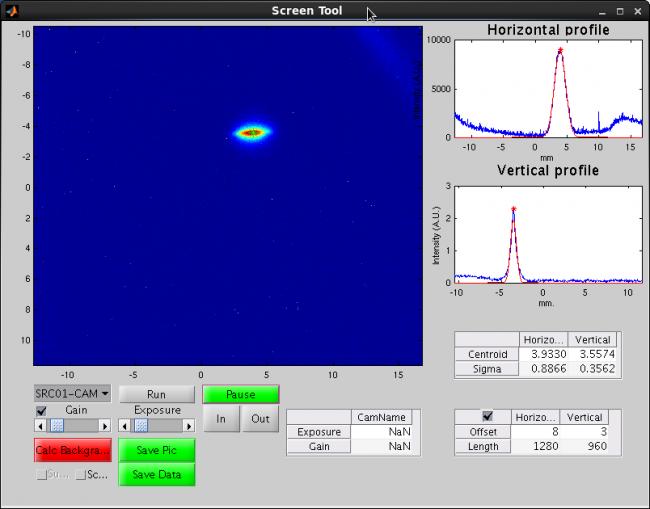Screen dimensions: 650x509
Task: Toggle checkbox in Offset/Length table header
Action: point(487,417)
